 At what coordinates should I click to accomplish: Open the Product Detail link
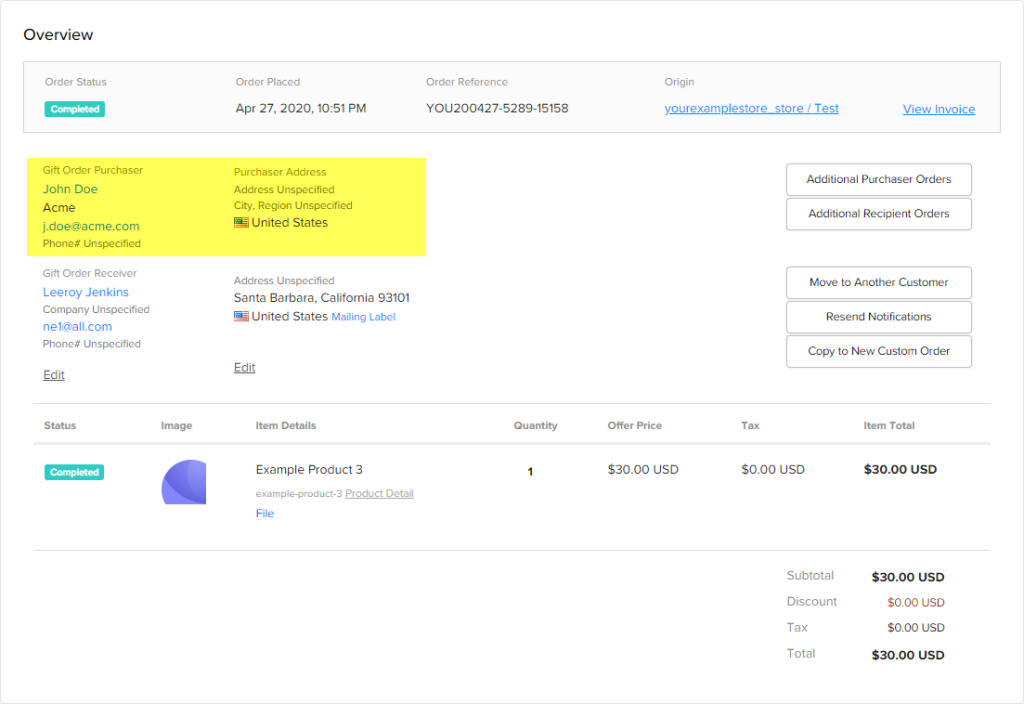tap(379, 494)
